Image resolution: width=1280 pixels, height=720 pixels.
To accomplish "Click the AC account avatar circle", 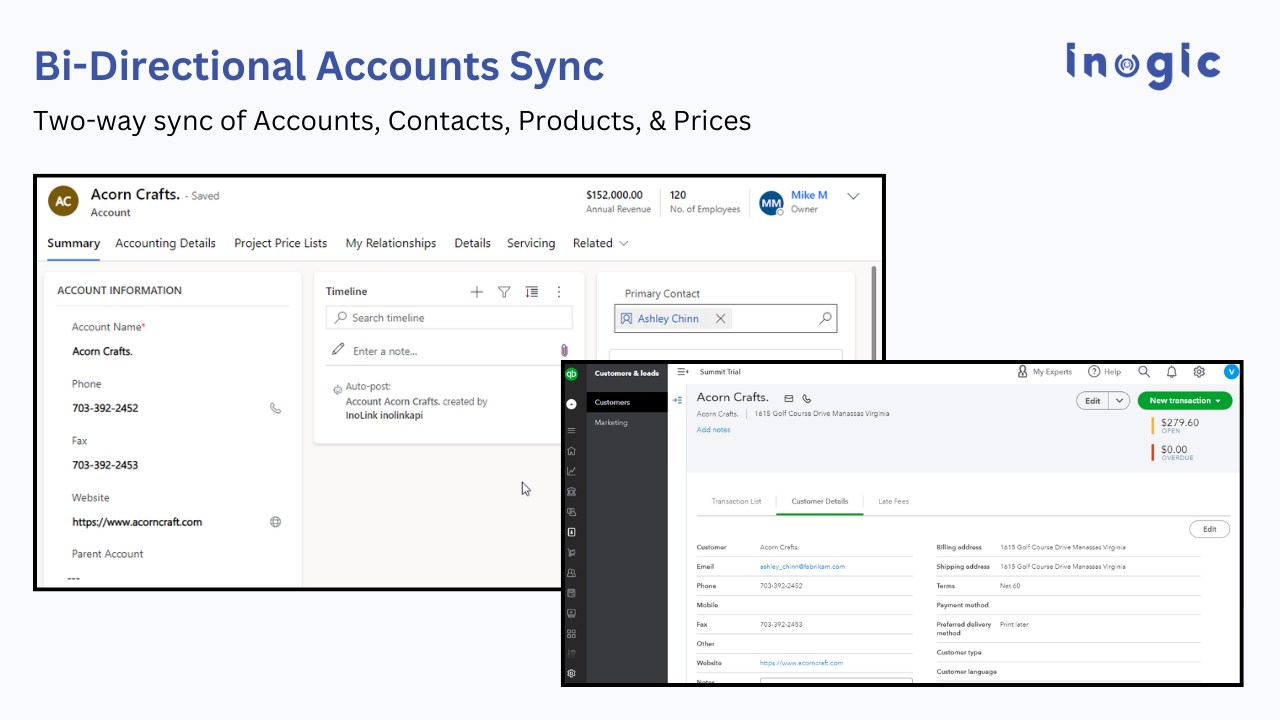I will [x=63, y=201].
